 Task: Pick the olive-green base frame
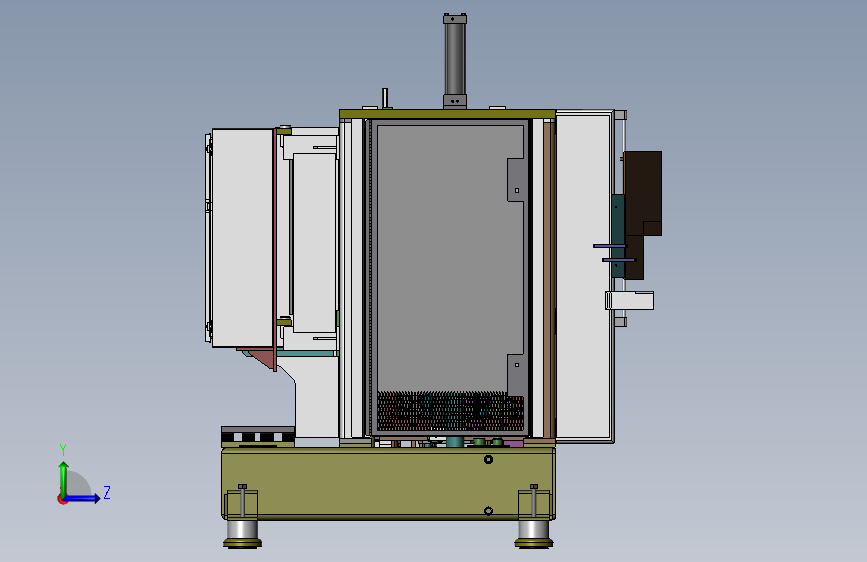[388, 483]
